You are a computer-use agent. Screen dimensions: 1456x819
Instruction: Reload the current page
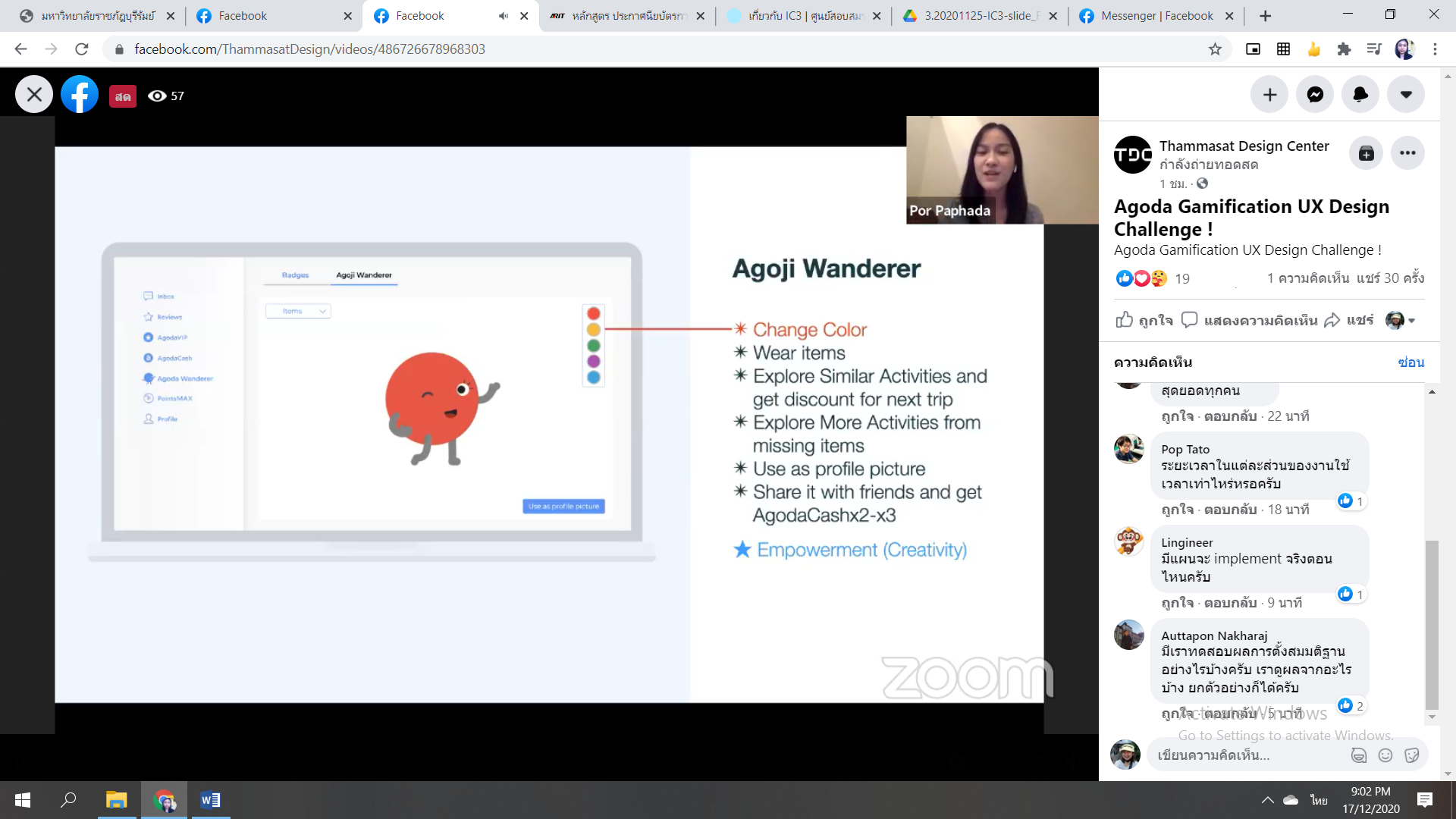82,49
